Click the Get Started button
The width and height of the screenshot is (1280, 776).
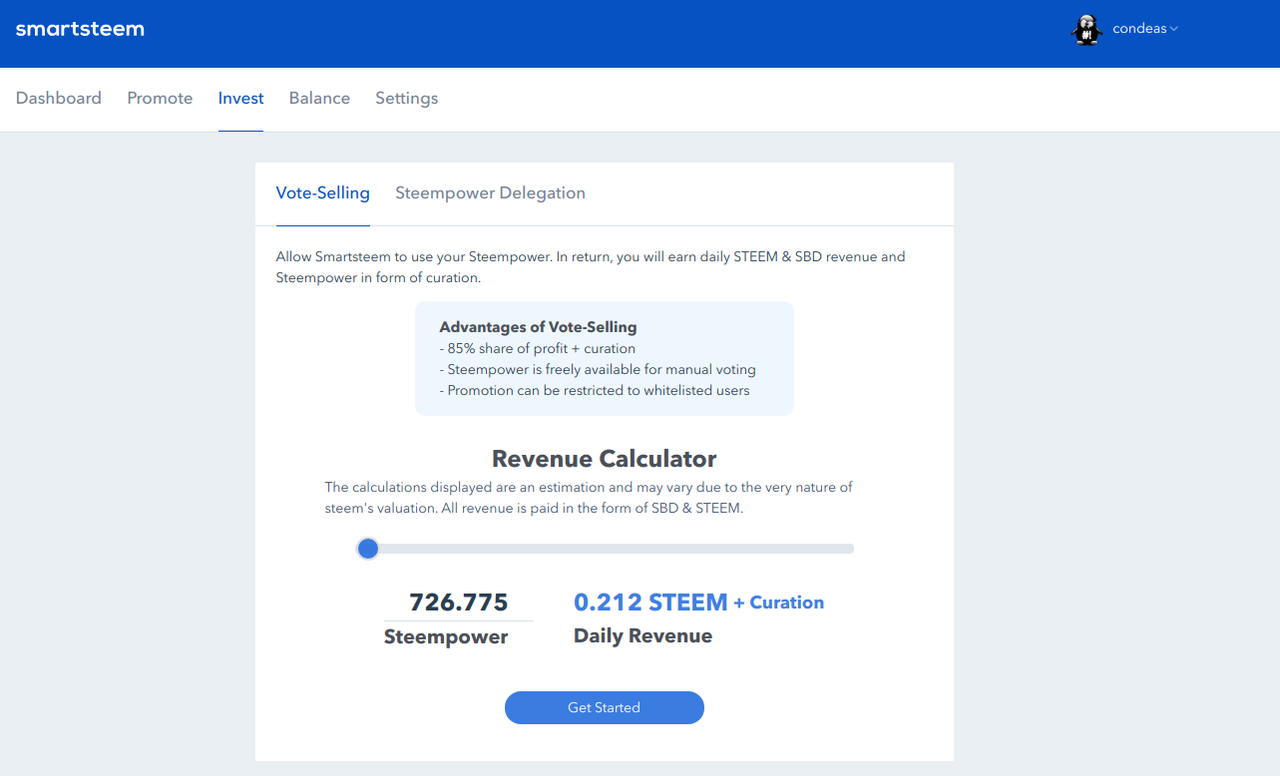click(x=604, y=707)
